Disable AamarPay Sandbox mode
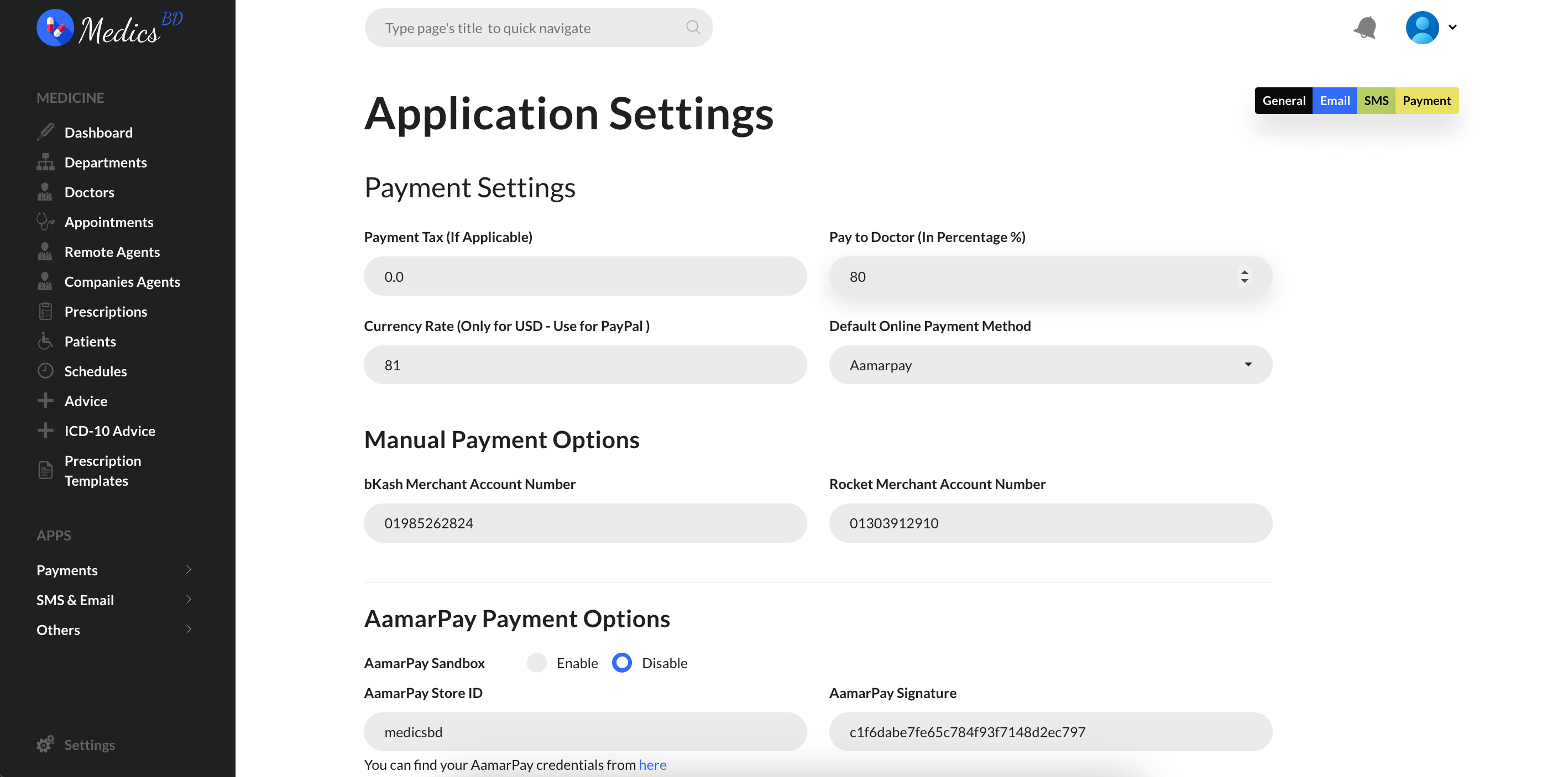The width and height of the screenshot is (1568, 777). tap(622, 662)
